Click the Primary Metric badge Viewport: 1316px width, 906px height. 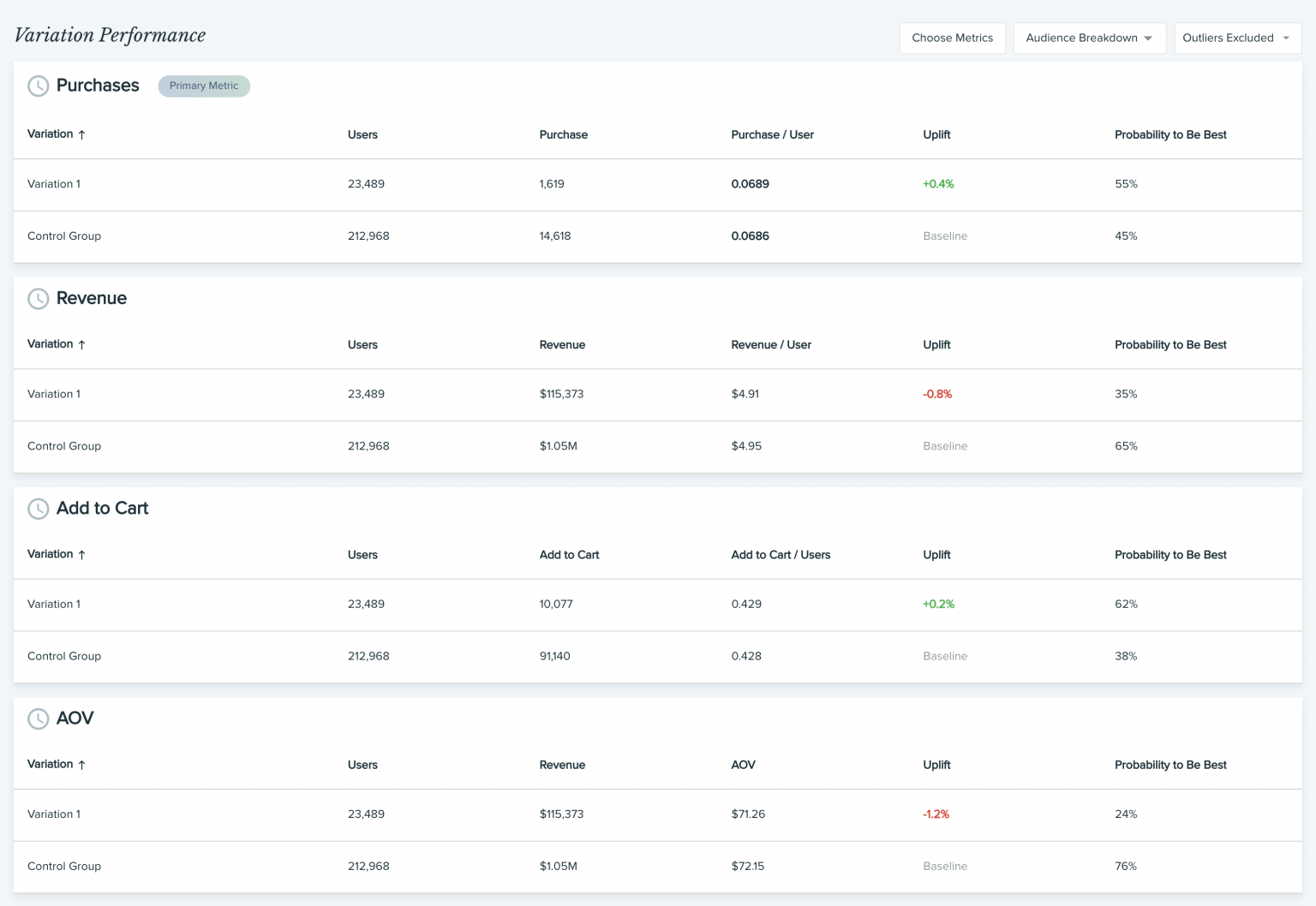pos(204,86)
